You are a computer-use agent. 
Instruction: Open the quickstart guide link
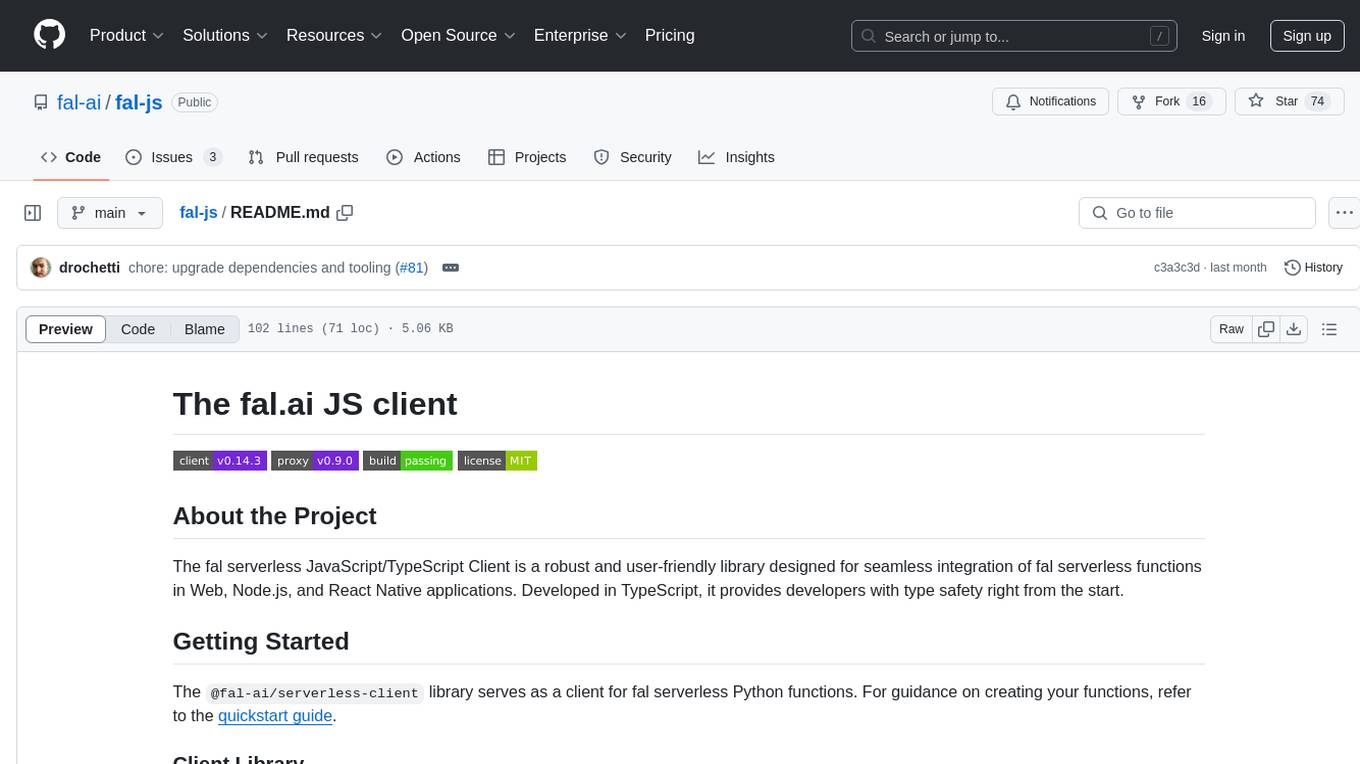(x=275, y=716)
